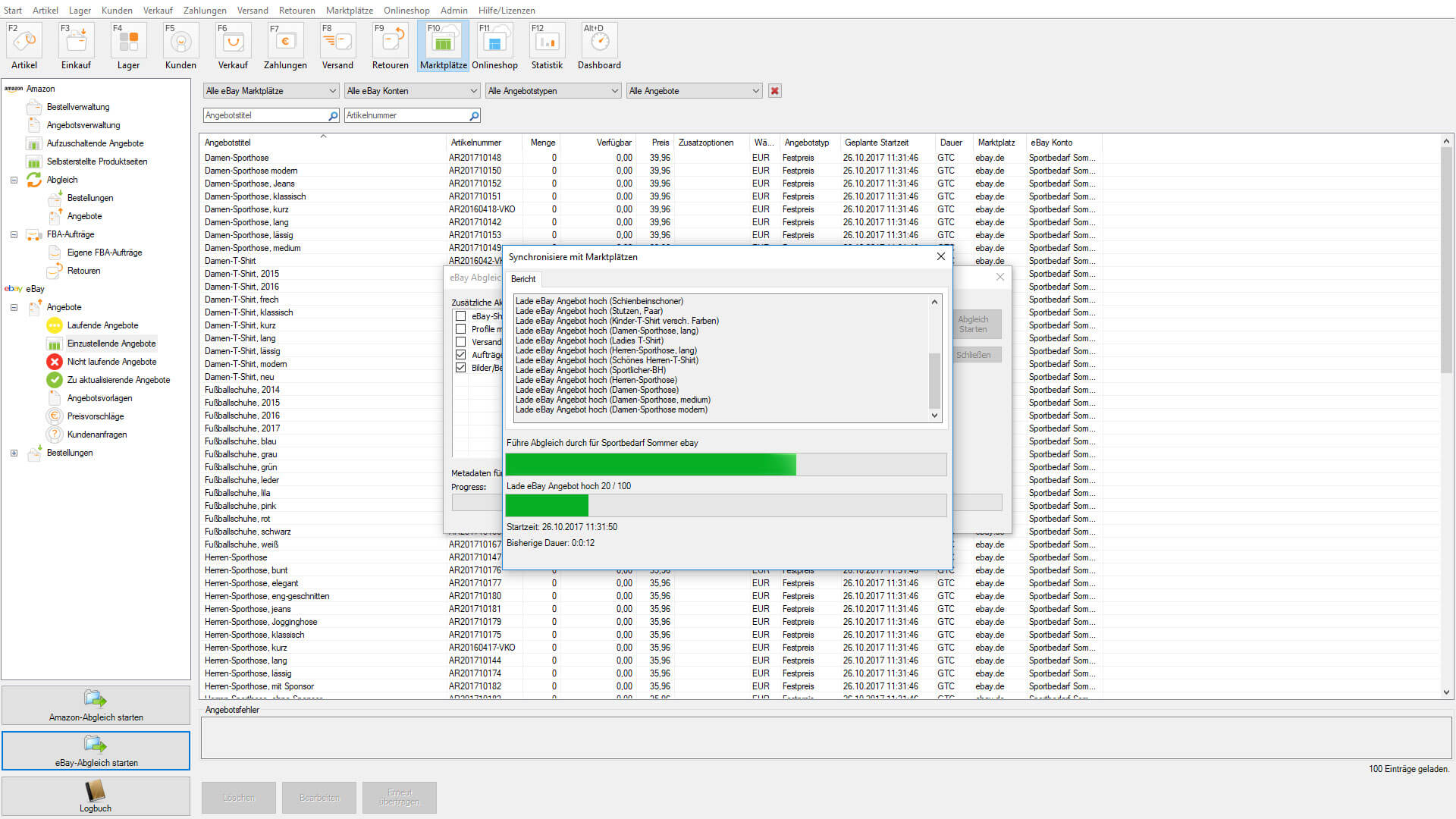Viewport: 1456px width, 819px height.
Task: Select Laufende Angebote yellow icon
Action: 55,325
